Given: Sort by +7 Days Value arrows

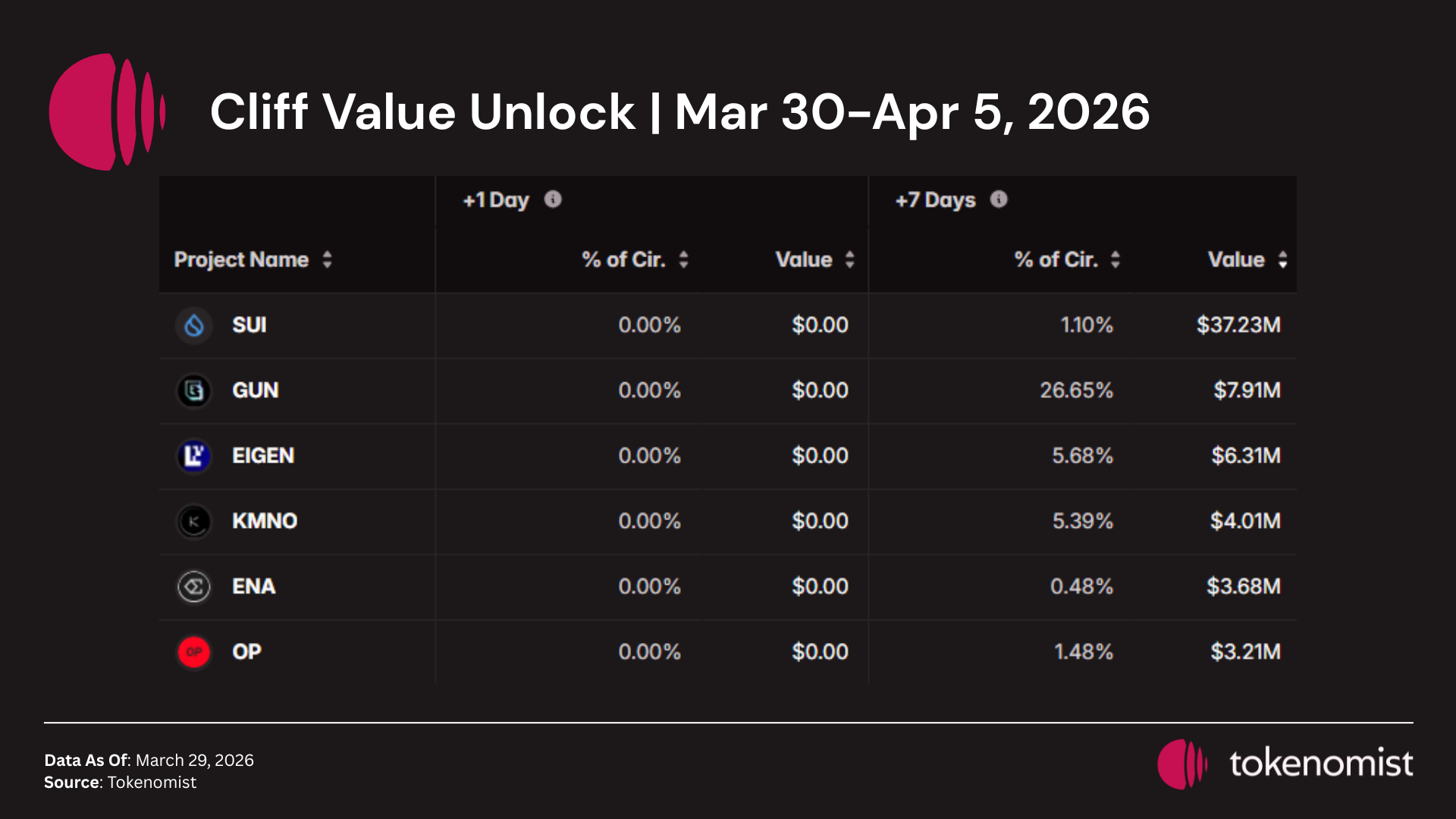Looking at the screenshot, I should pos(1282,260).
